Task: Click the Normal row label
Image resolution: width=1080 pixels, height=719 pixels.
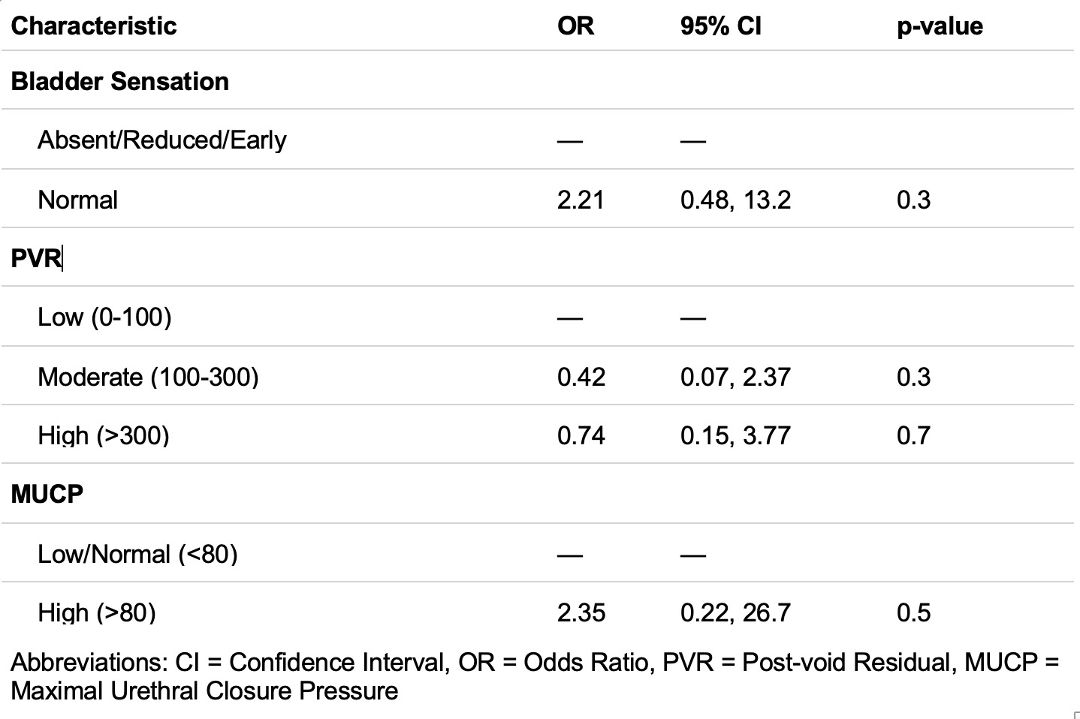Action: click(78, 200)
